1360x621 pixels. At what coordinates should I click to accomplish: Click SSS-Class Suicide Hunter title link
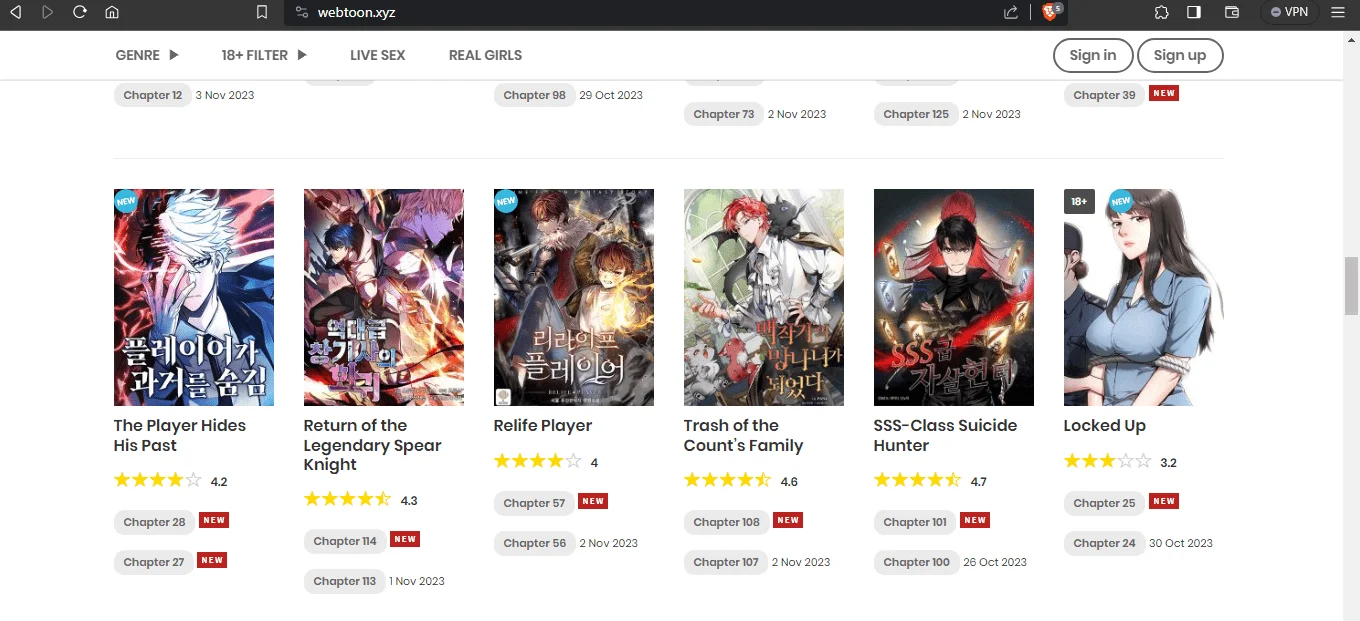946,435
